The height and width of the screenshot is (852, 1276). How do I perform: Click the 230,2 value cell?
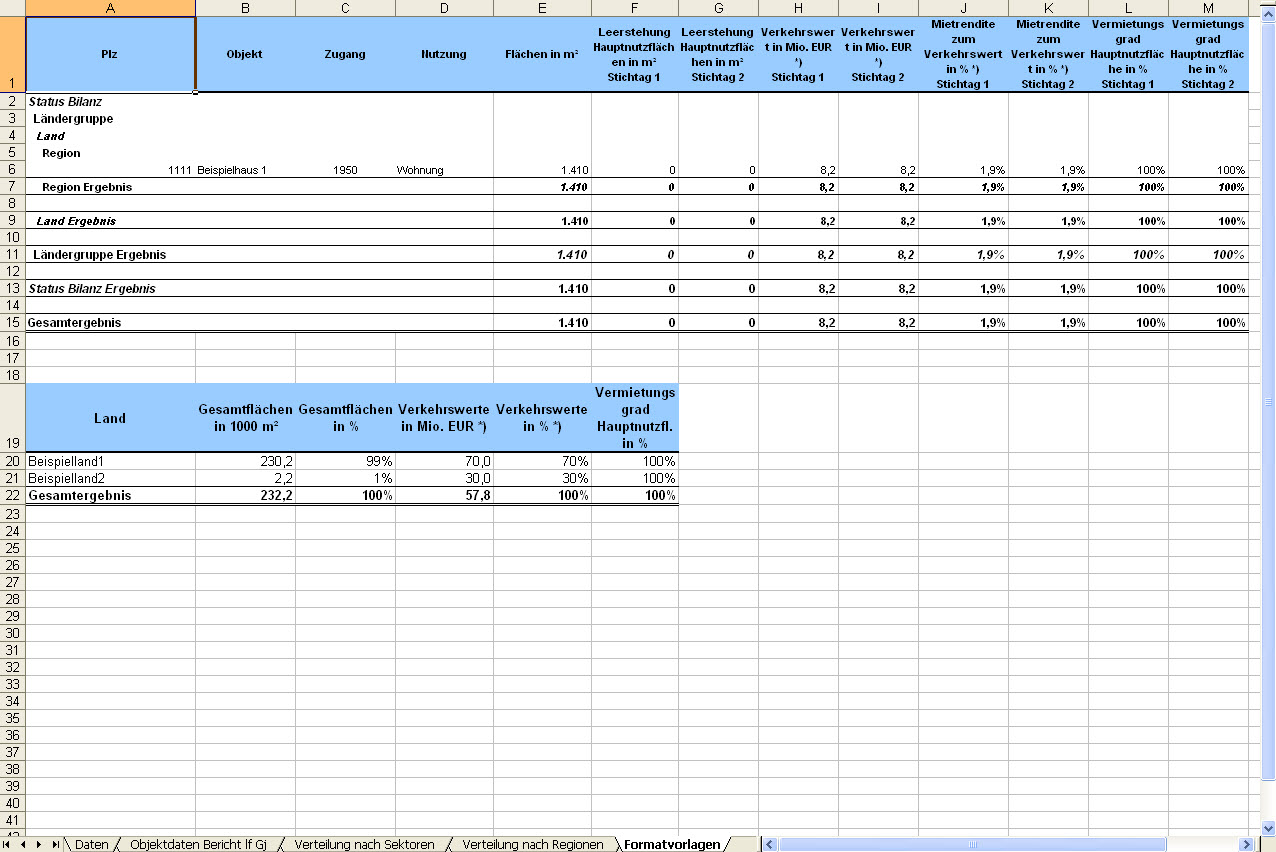click(x=245, y=461)
